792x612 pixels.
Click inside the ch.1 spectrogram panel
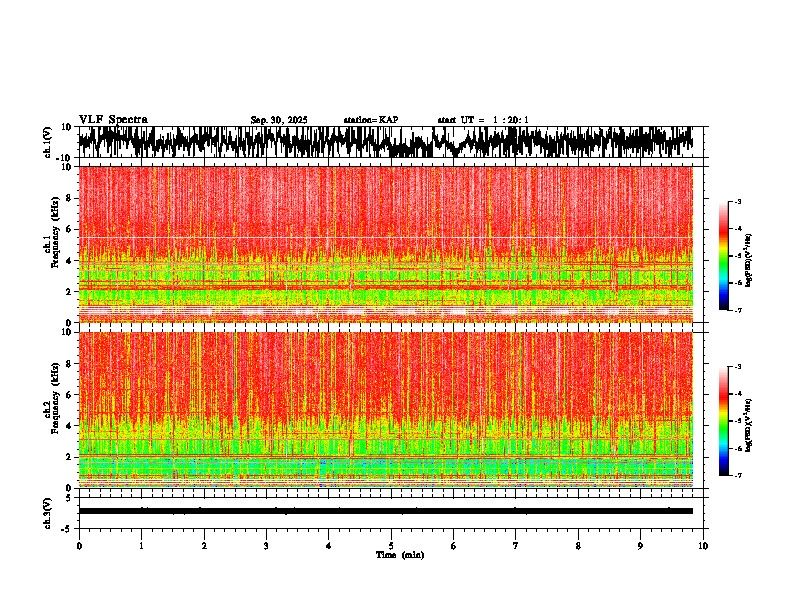(385, 244)
